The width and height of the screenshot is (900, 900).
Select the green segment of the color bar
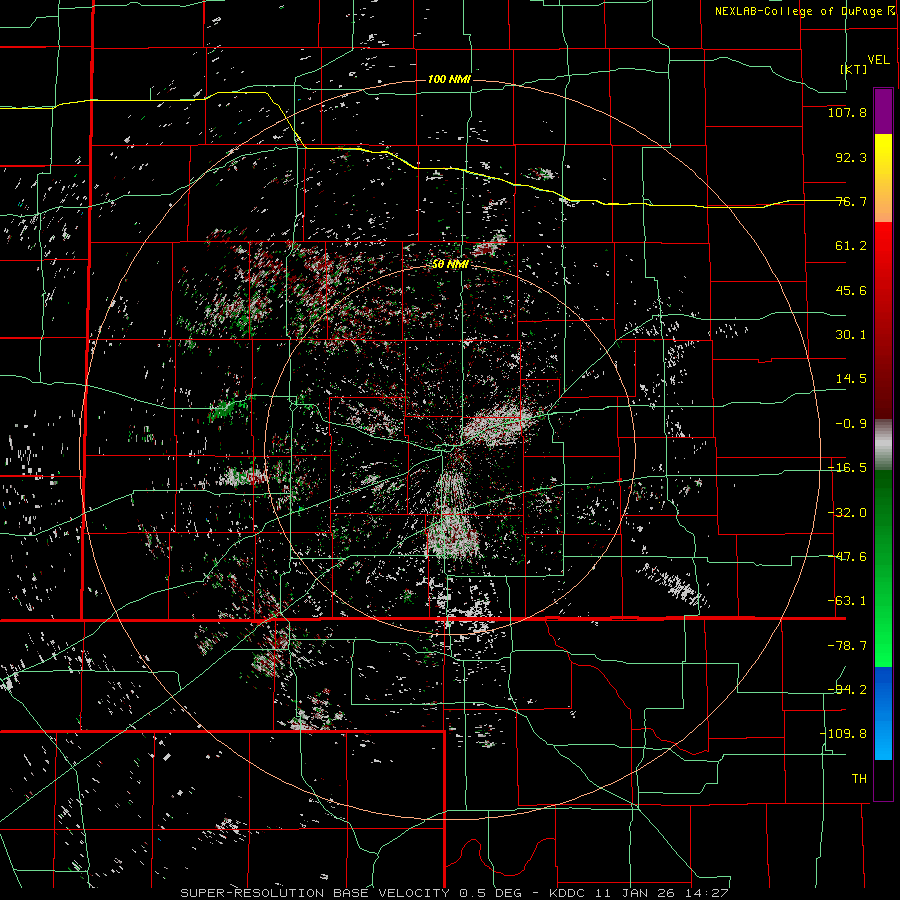click(883, 569)
